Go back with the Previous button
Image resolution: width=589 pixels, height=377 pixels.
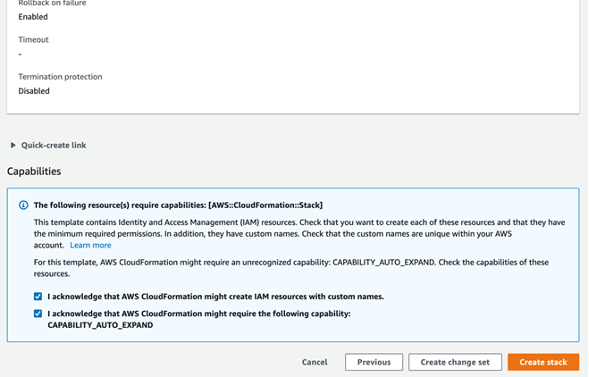tap(374, 362)
